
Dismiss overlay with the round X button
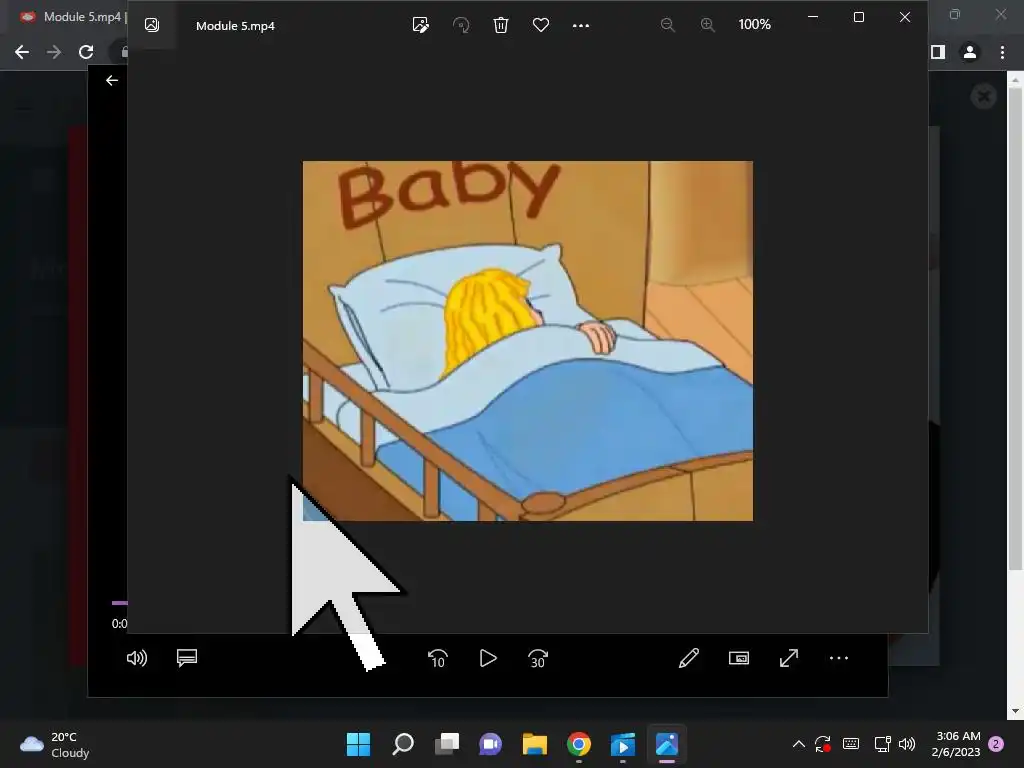pos(984,97)
